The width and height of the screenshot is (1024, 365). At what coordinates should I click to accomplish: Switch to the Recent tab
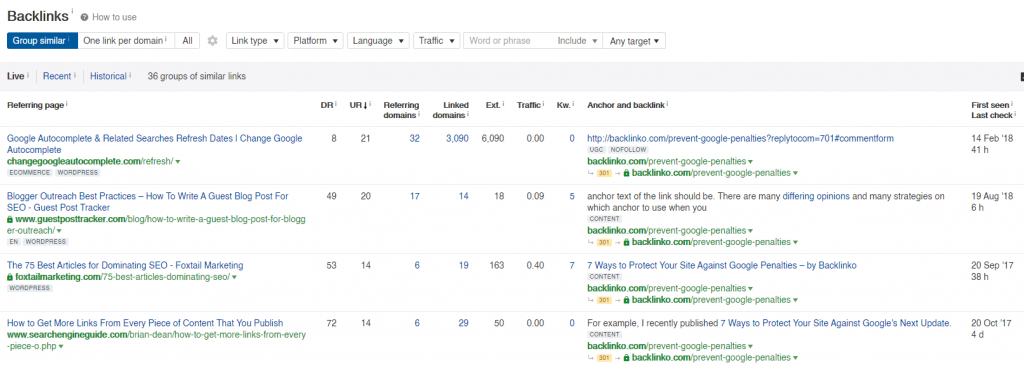tap(57, 76)
